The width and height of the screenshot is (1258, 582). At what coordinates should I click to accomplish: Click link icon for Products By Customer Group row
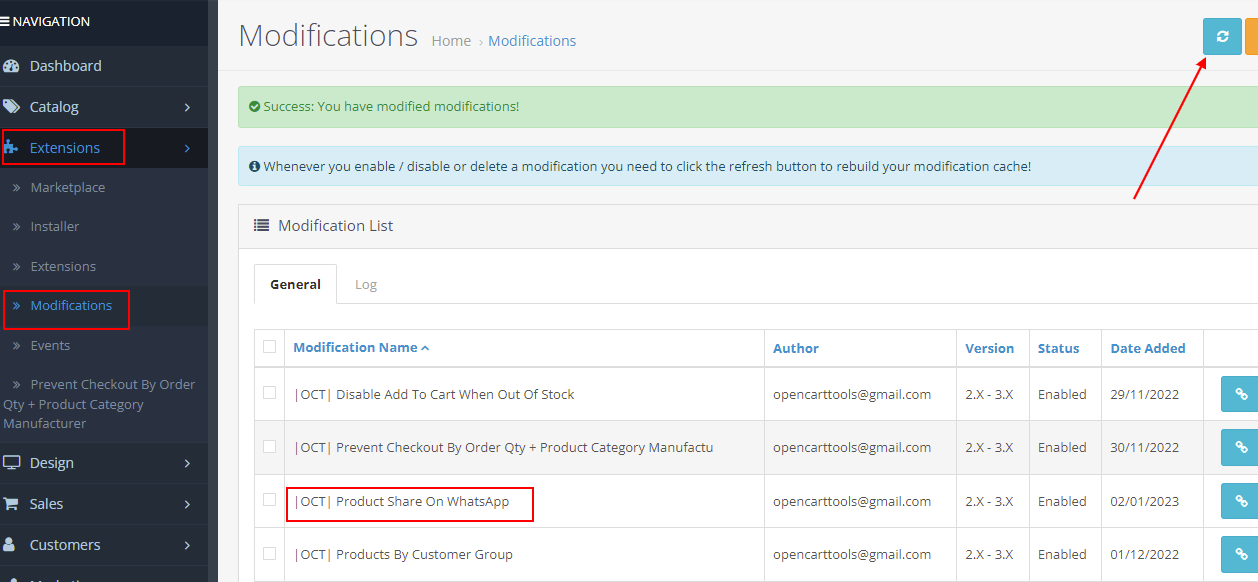[1240, 554]
